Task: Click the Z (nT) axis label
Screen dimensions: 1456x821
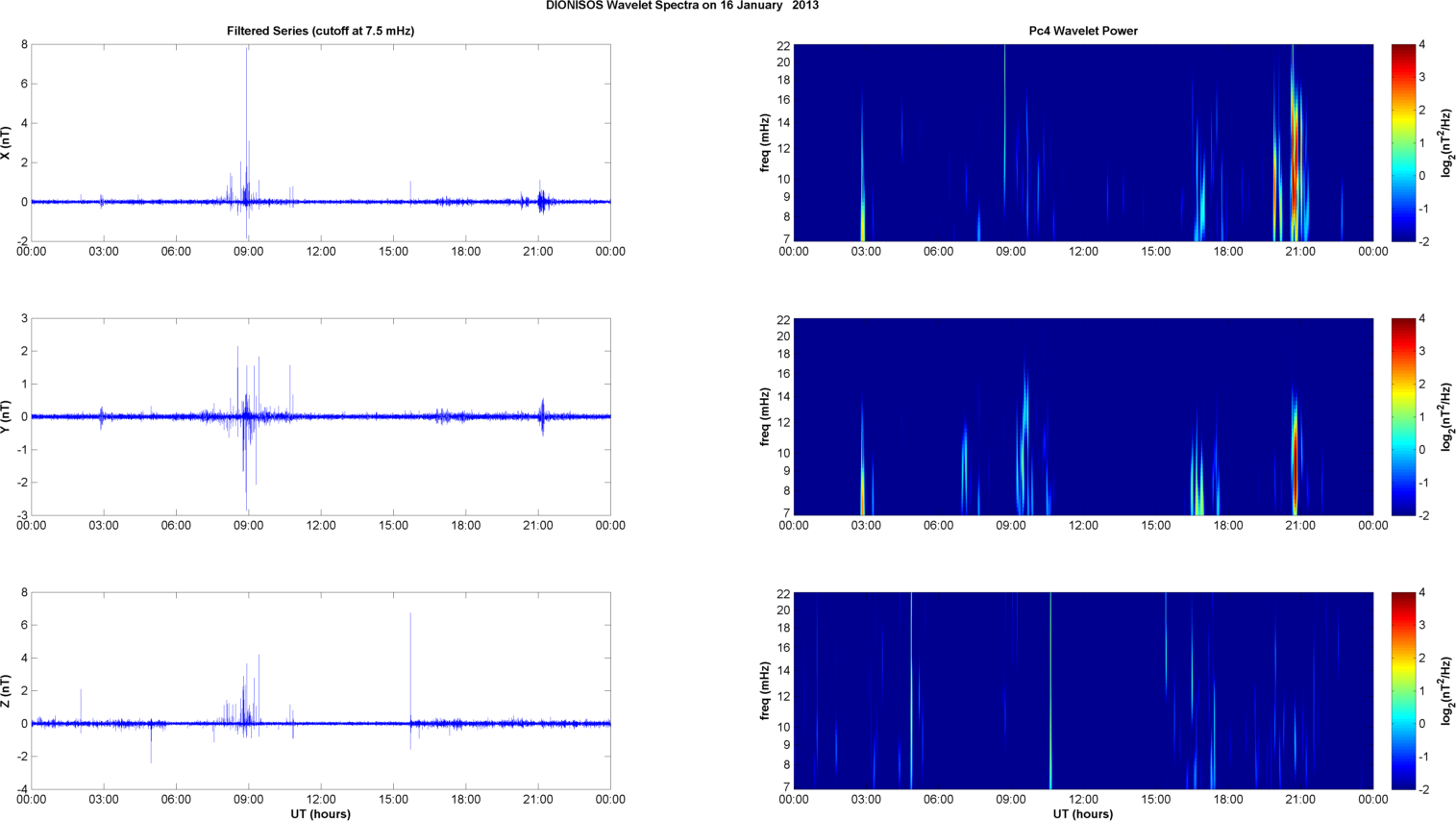Action: coord(7,691)
